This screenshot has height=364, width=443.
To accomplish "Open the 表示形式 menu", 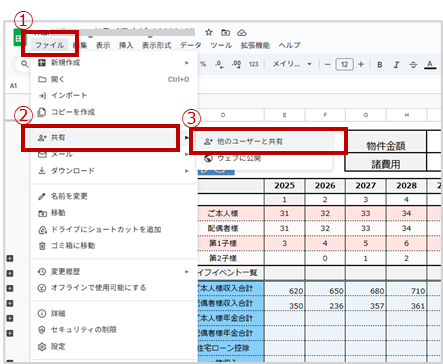I will click(x=156, y=45).
